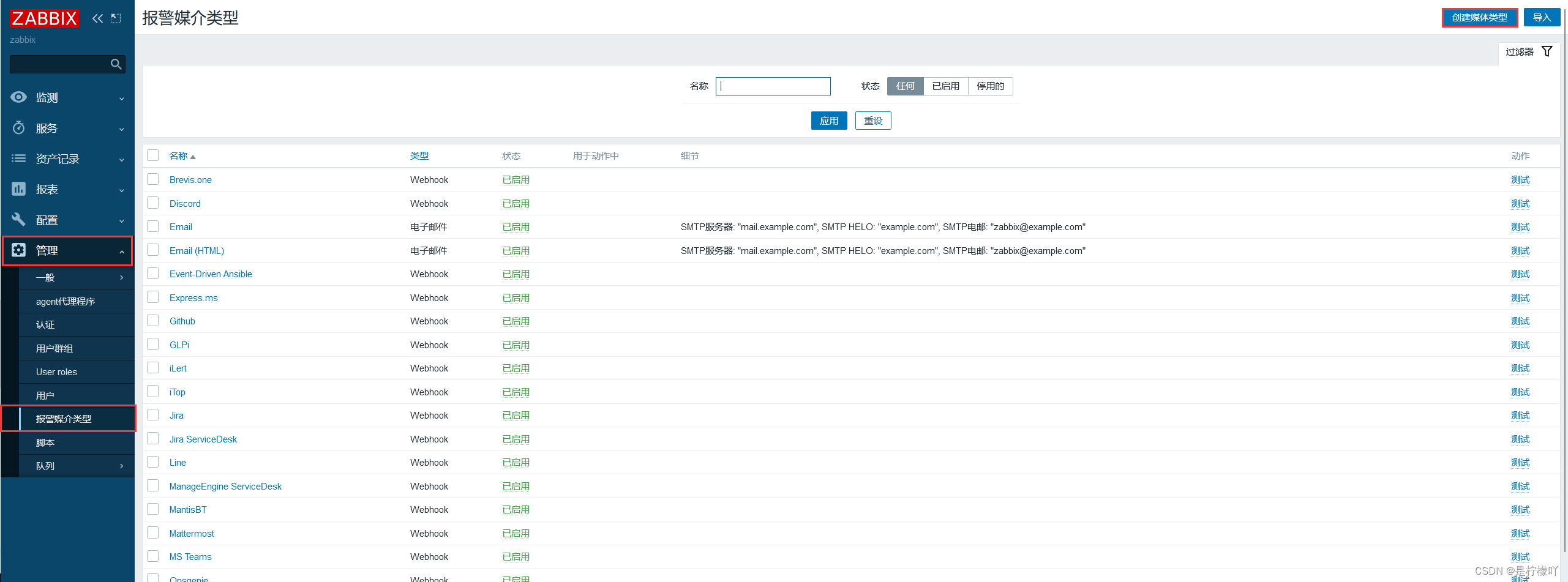The height and width of the screenshot is (582, 1568).
Task: Click the filter funnel icon
Action: pos(1547,51)
